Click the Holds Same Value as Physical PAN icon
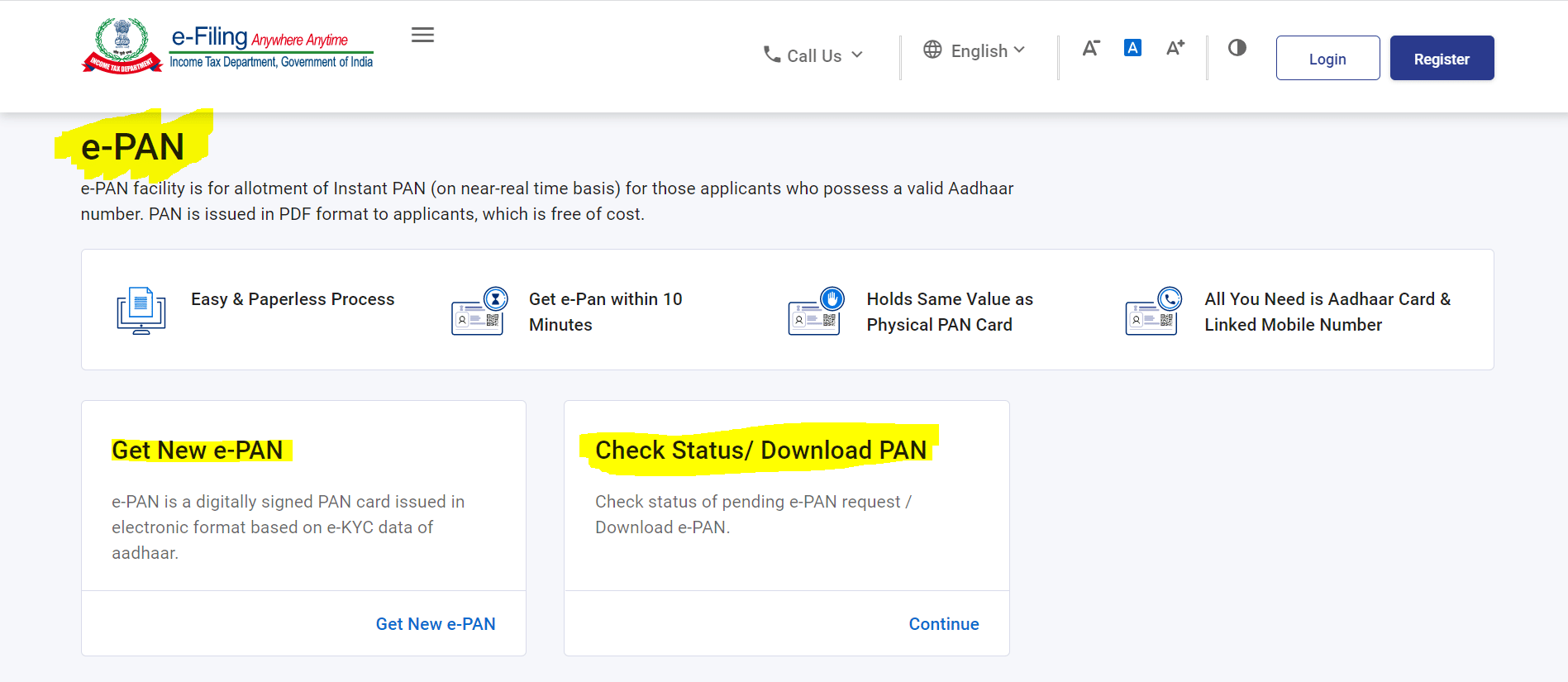The width and height of the screenshot is (1568, 682). pyautogui.click(x=817, y=310)
